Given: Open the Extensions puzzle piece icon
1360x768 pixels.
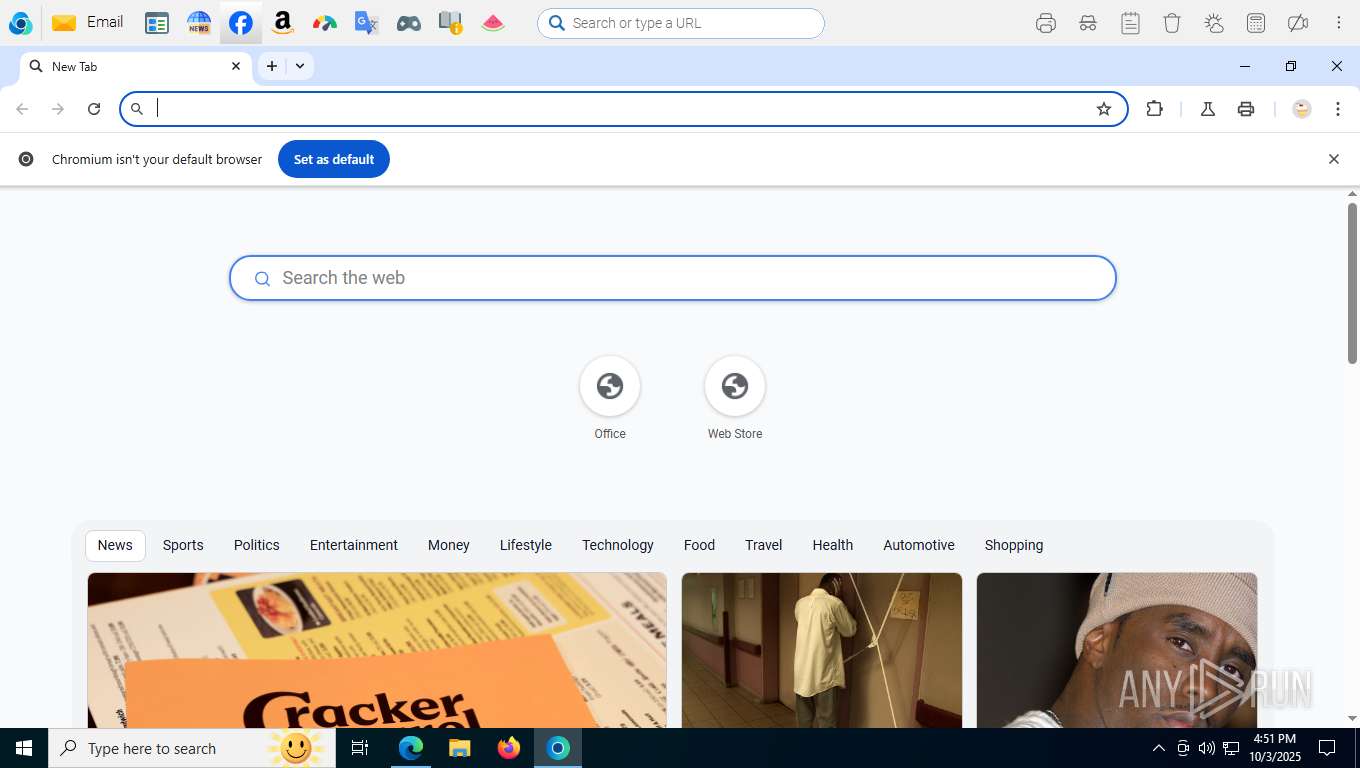Looking at the screenshot, I should click(1154, 109).
